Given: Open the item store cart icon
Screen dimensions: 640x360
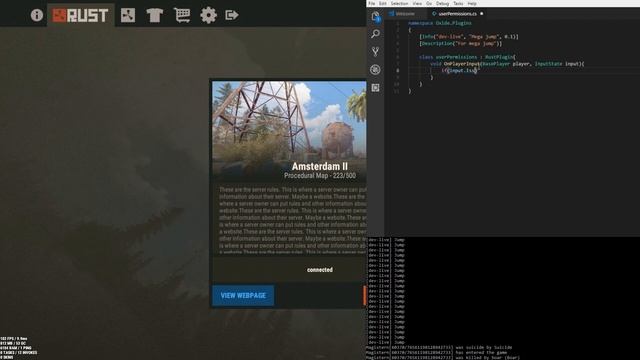Looking at the screenshot, I should tap(182, 15).
